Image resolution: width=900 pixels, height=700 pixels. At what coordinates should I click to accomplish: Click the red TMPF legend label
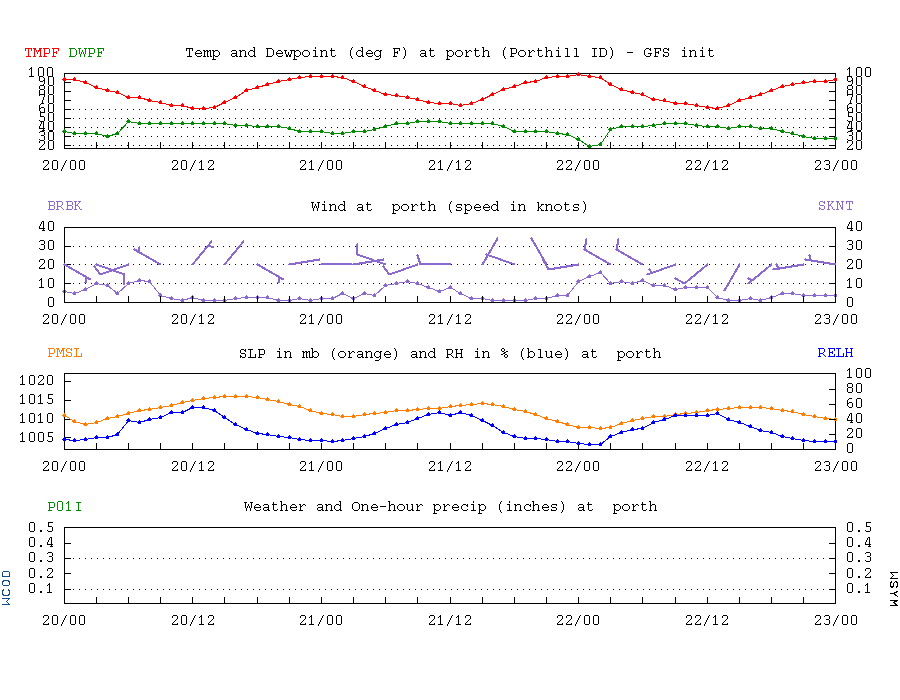tap(41, 53)
